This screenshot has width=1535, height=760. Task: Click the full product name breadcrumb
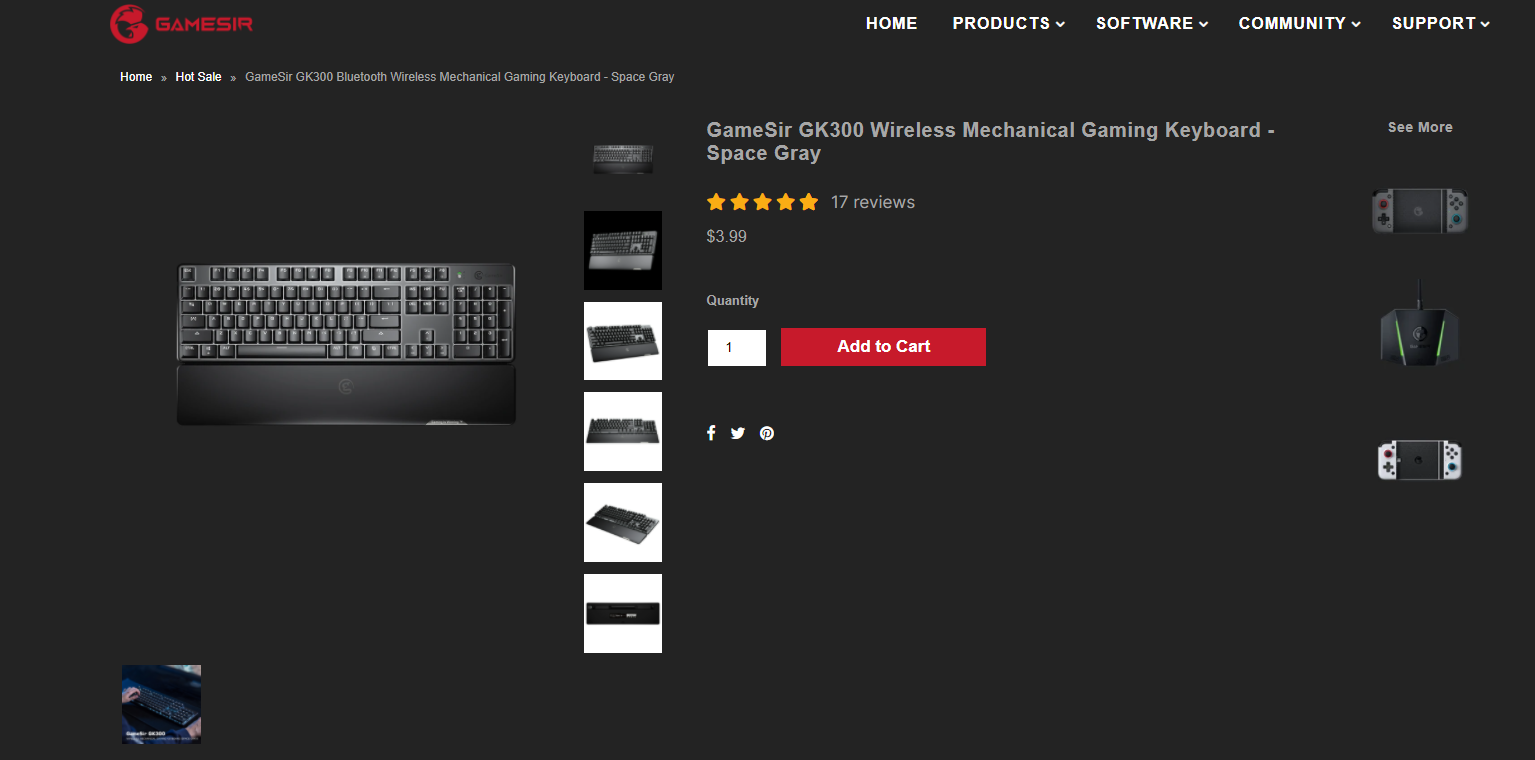click(x=460, y=77)
